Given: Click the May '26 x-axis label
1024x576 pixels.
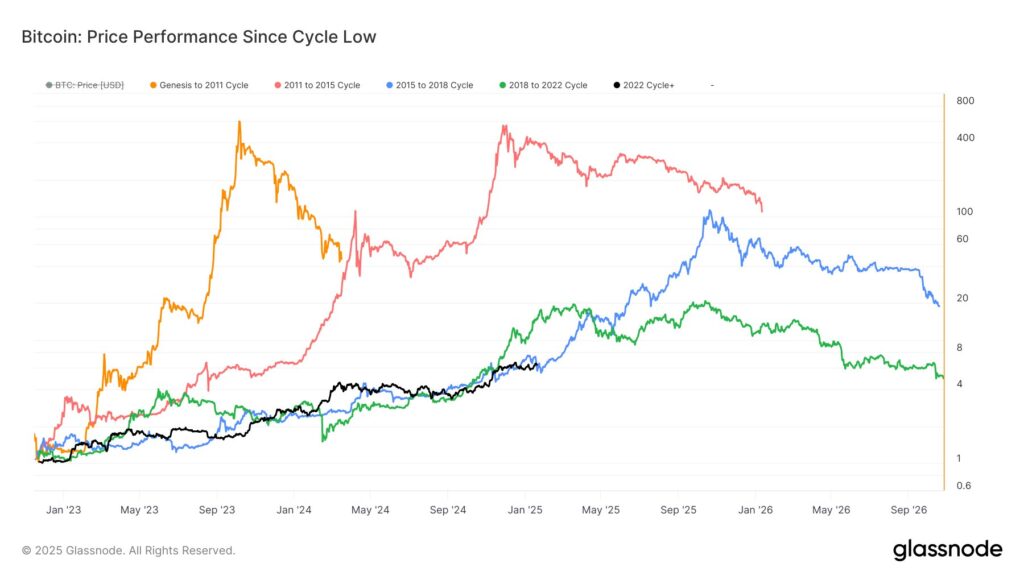Looking at the screenshot, I should 831,510.
